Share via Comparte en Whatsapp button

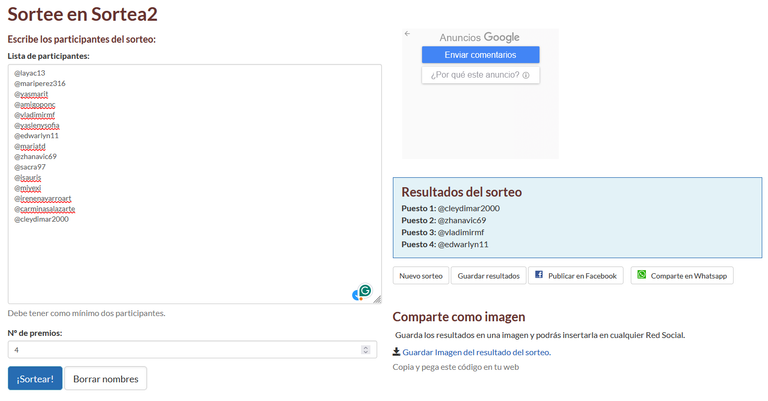(682, 276)
